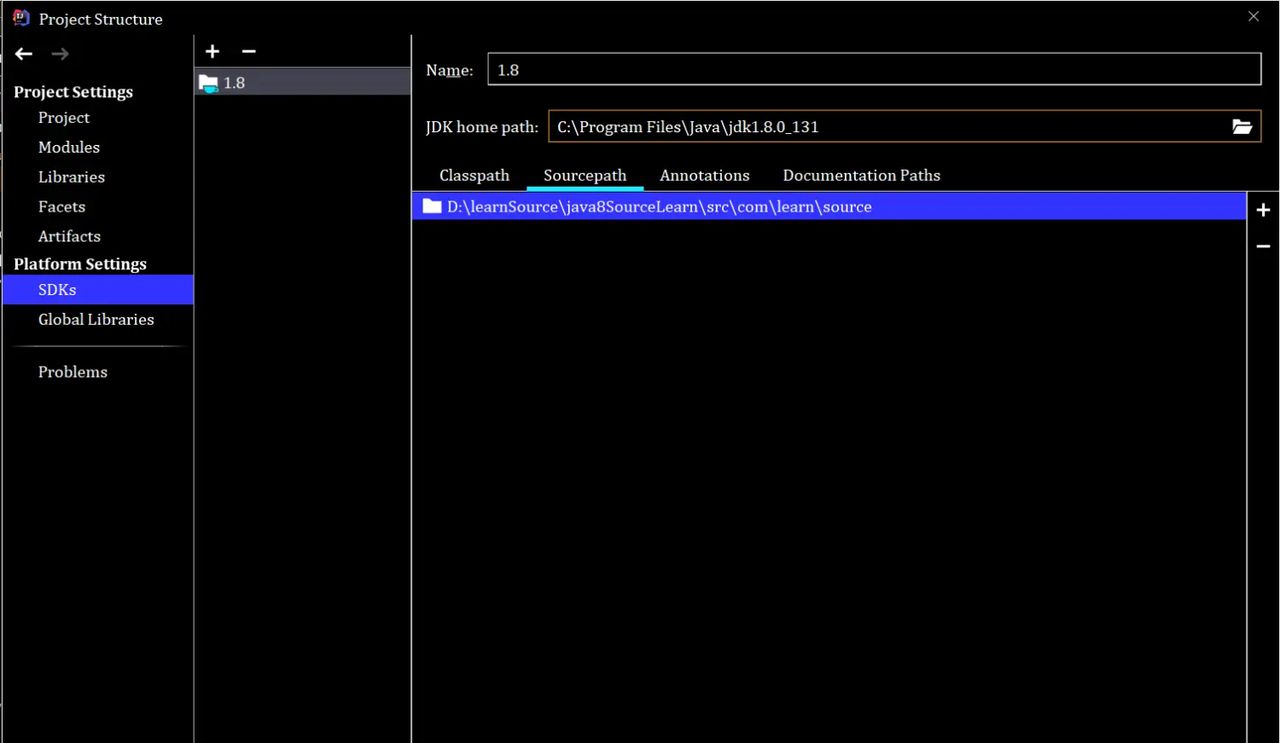1280x743 pixels.
Task: Click the back navigation arrow
Action: (x=24, y=54)
